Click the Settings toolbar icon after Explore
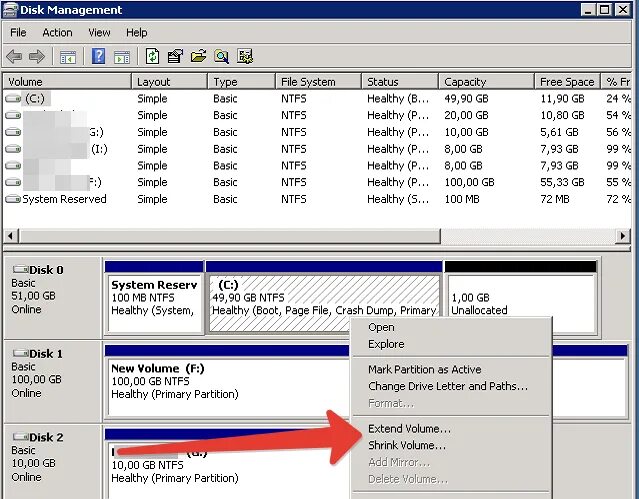 coord(245,56)
